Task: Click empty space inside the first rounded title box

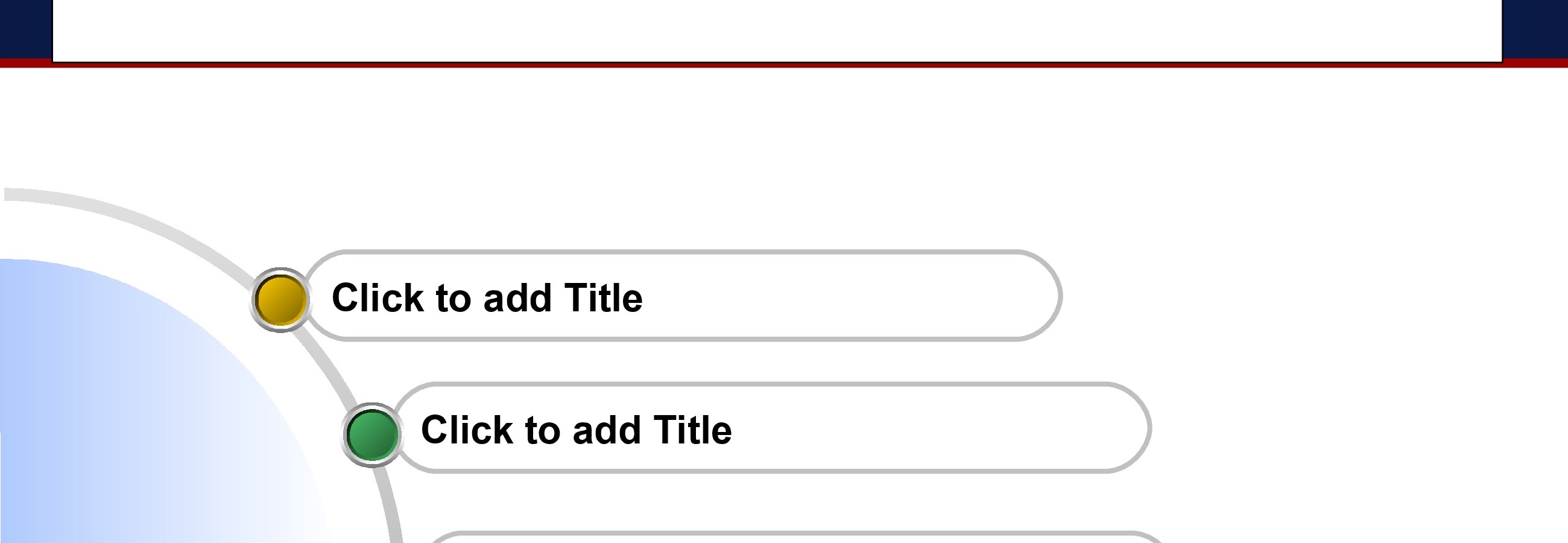Action: click(840, 296)
